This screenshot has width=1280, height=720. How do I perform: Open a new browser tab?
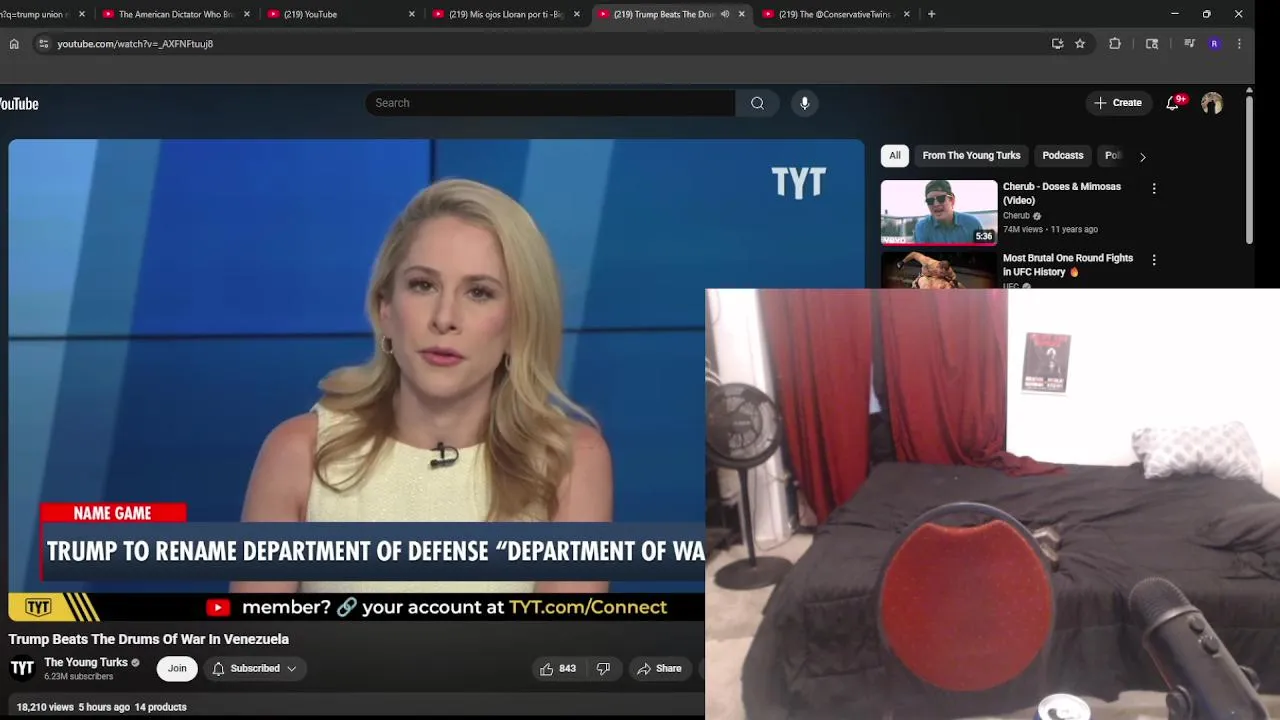(x=931, y=14)
